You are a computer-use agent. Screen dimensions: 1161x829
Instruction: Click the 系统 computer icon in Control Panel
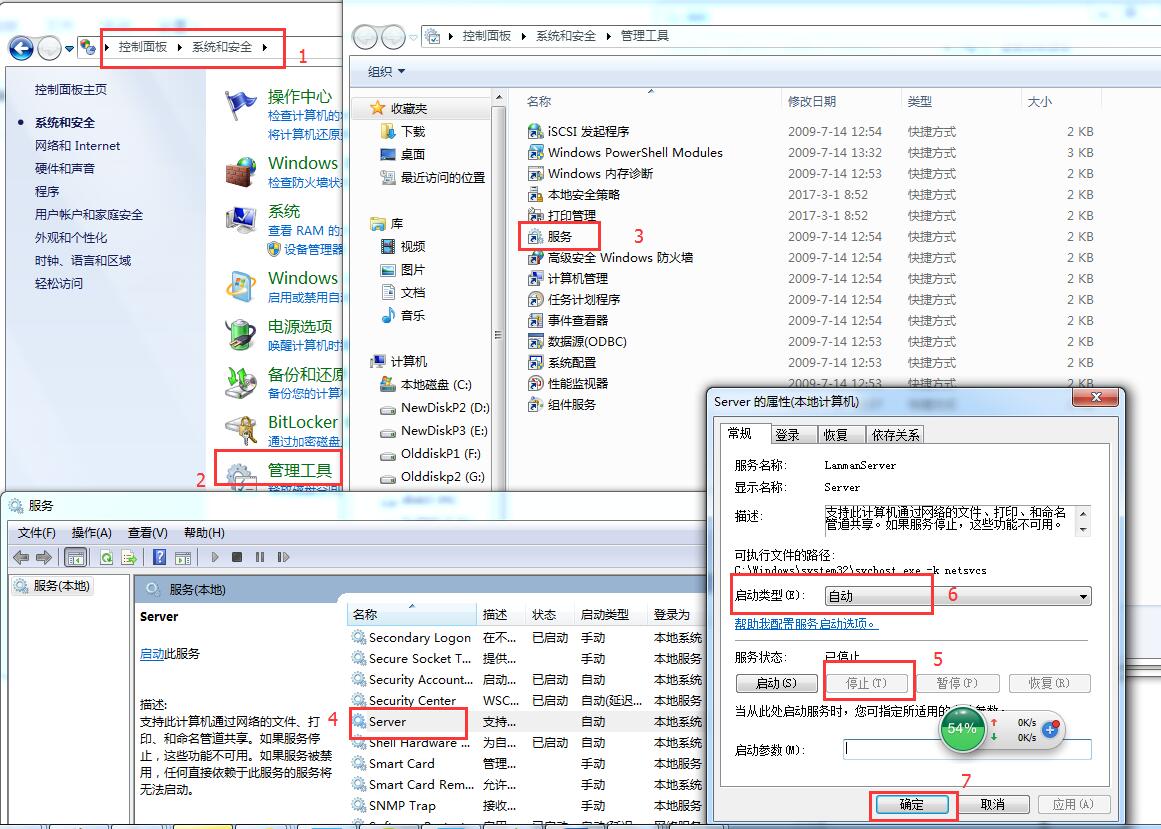pyautogui.click(x=241, y=221)
